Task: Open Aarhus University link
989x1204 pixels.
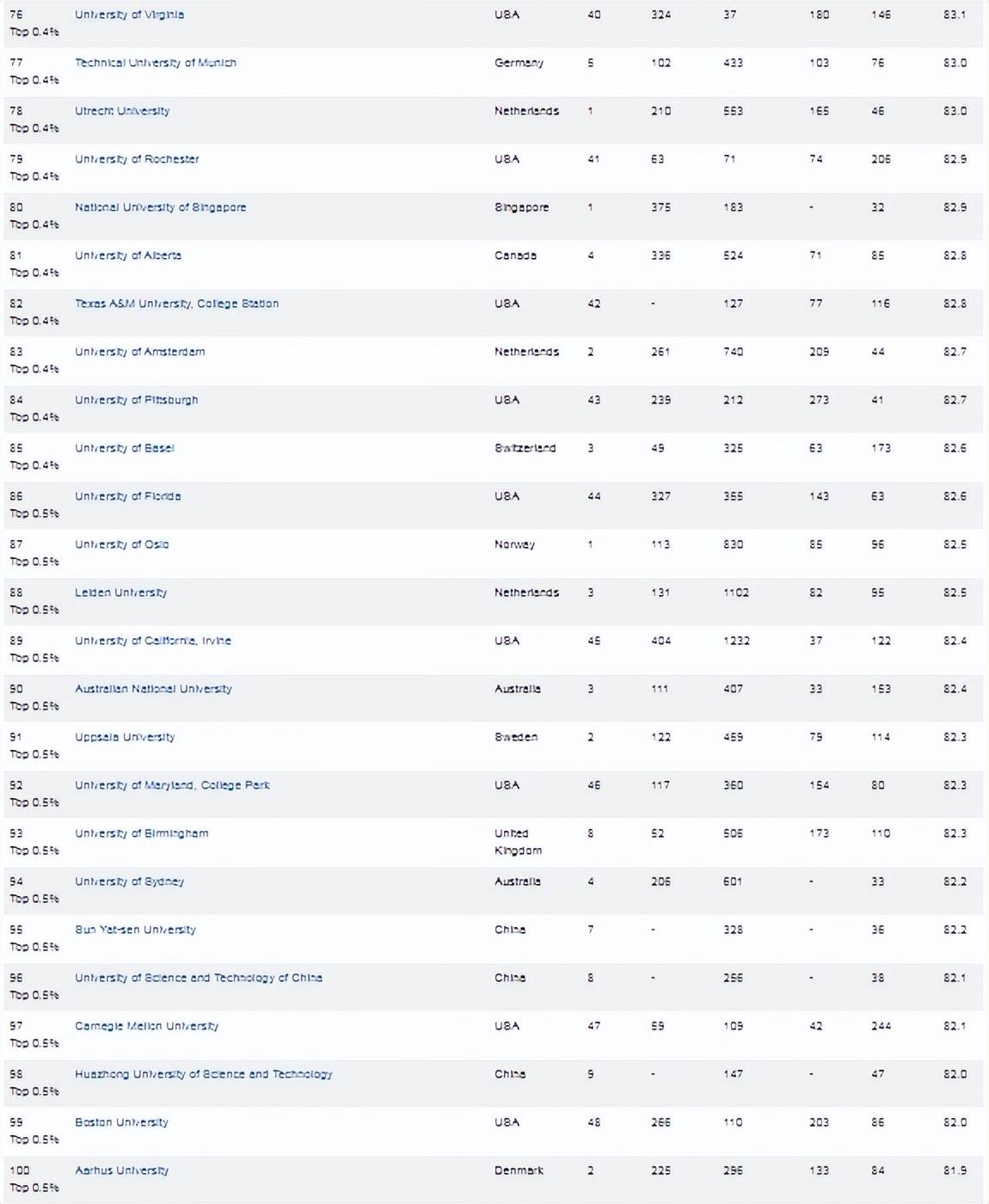Action: (x=121, y=1170)
